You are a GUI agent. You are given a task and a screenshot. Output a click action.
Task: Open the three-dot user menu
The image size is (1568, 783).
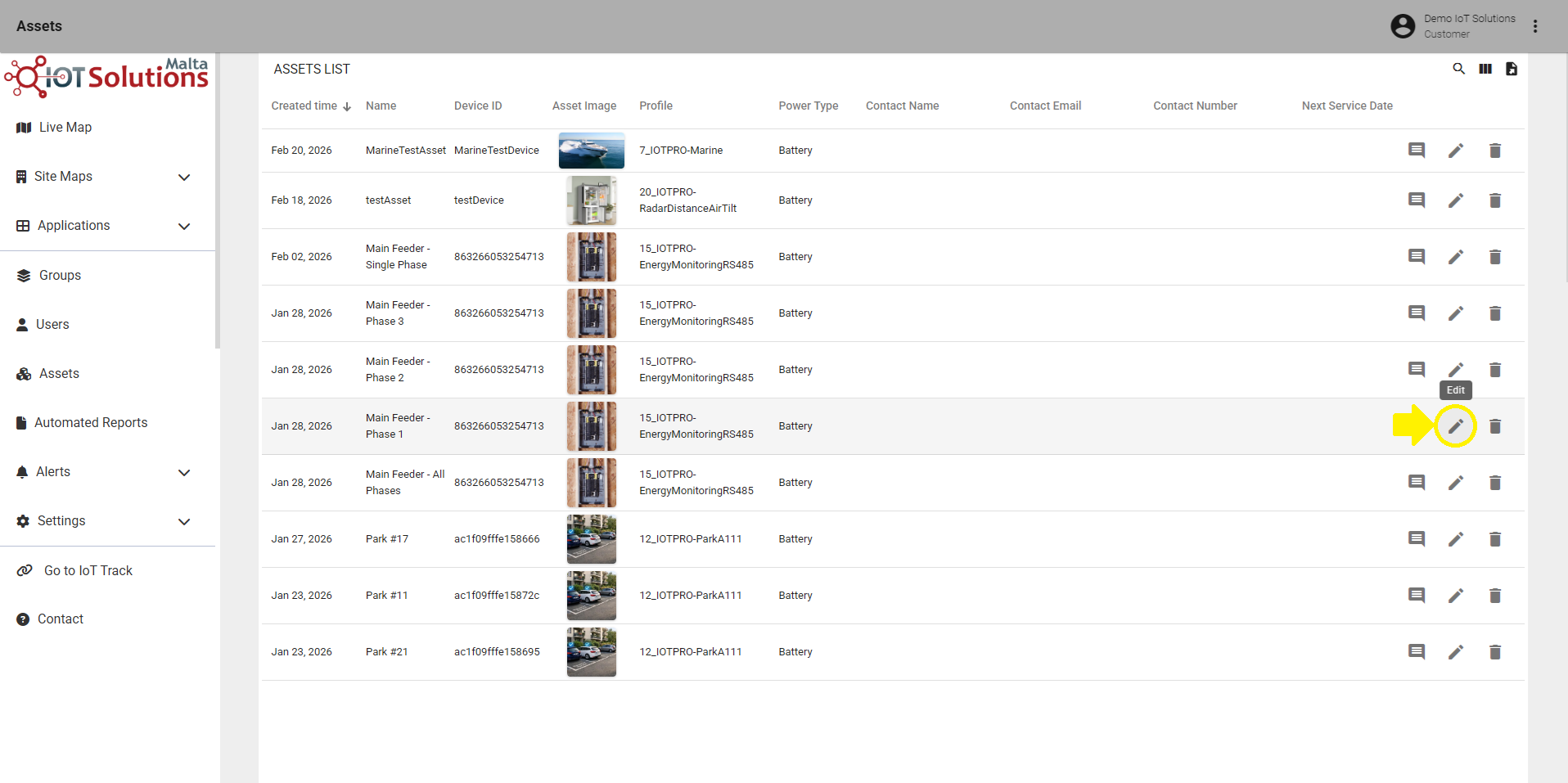point(1535,26)
